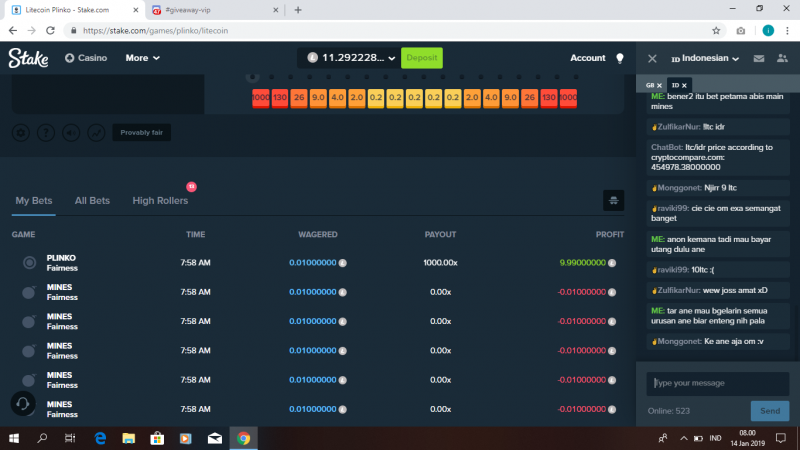Open the Plinko bet row icon

29,263
